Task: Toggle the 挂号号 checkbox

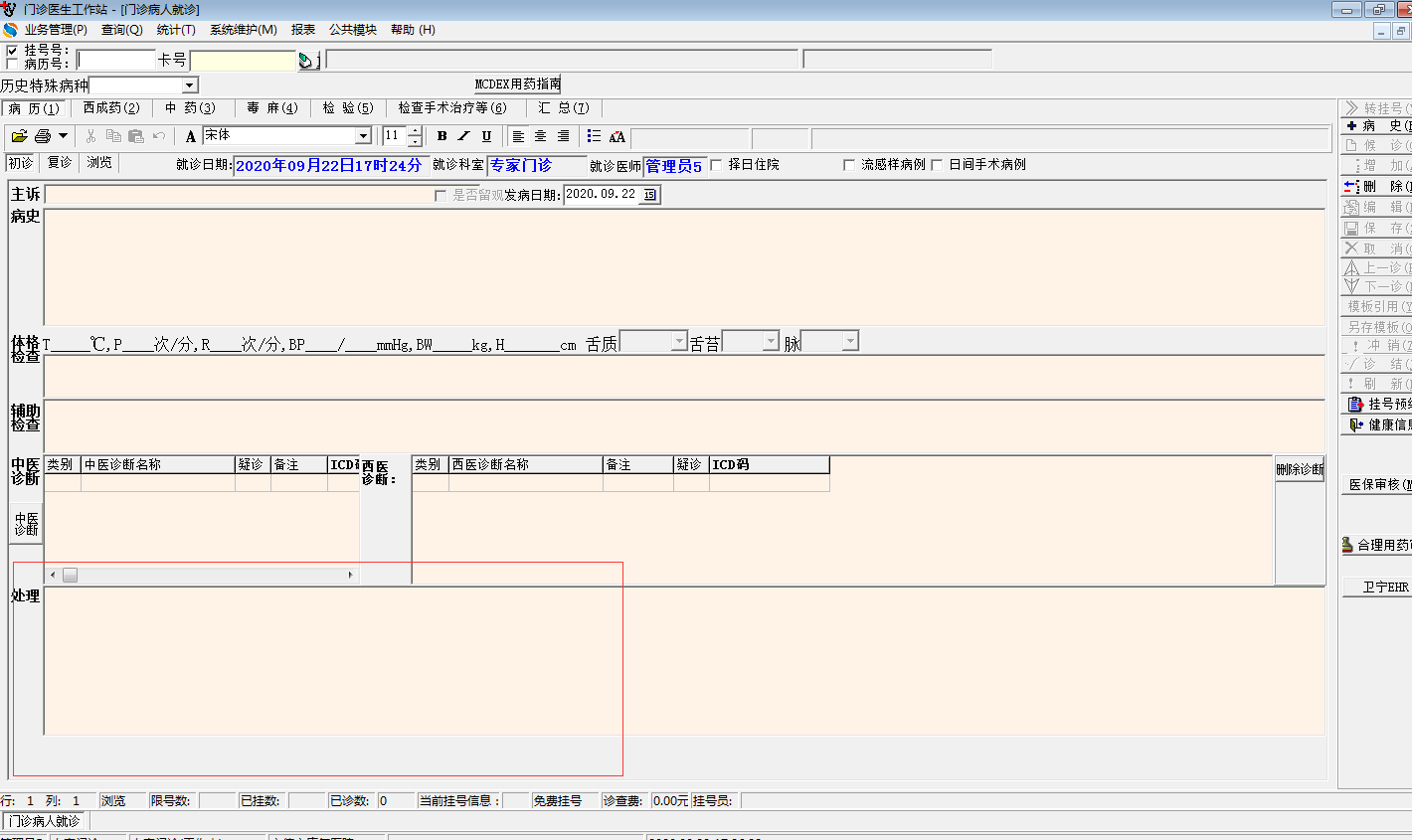Action: click(12, 50)
